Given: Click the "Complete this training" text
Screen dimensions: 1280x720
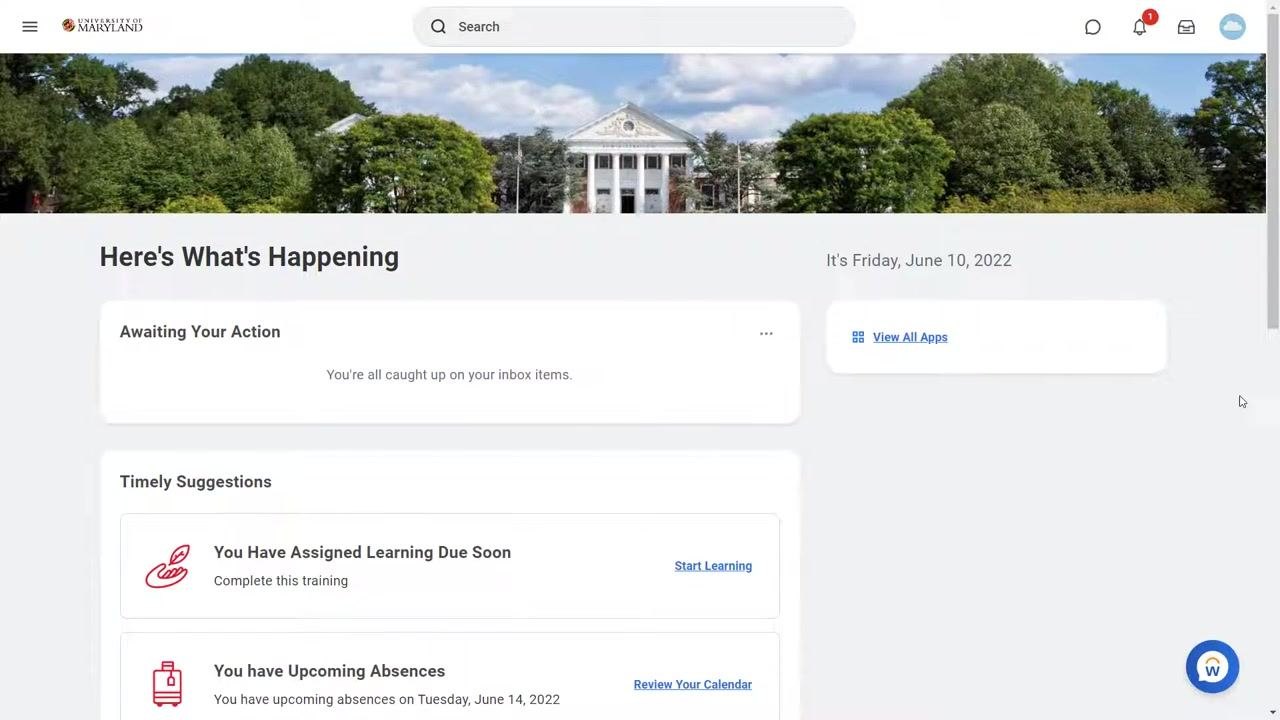Looking at the screenshot, I should tap(281, 581).
